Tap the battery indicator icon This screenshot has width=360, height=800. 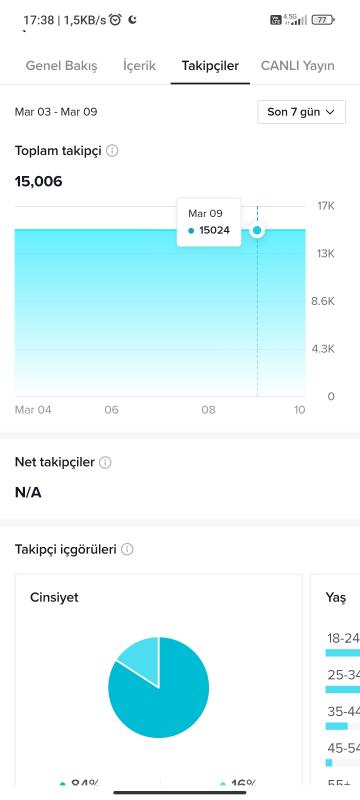coord(323,20)
